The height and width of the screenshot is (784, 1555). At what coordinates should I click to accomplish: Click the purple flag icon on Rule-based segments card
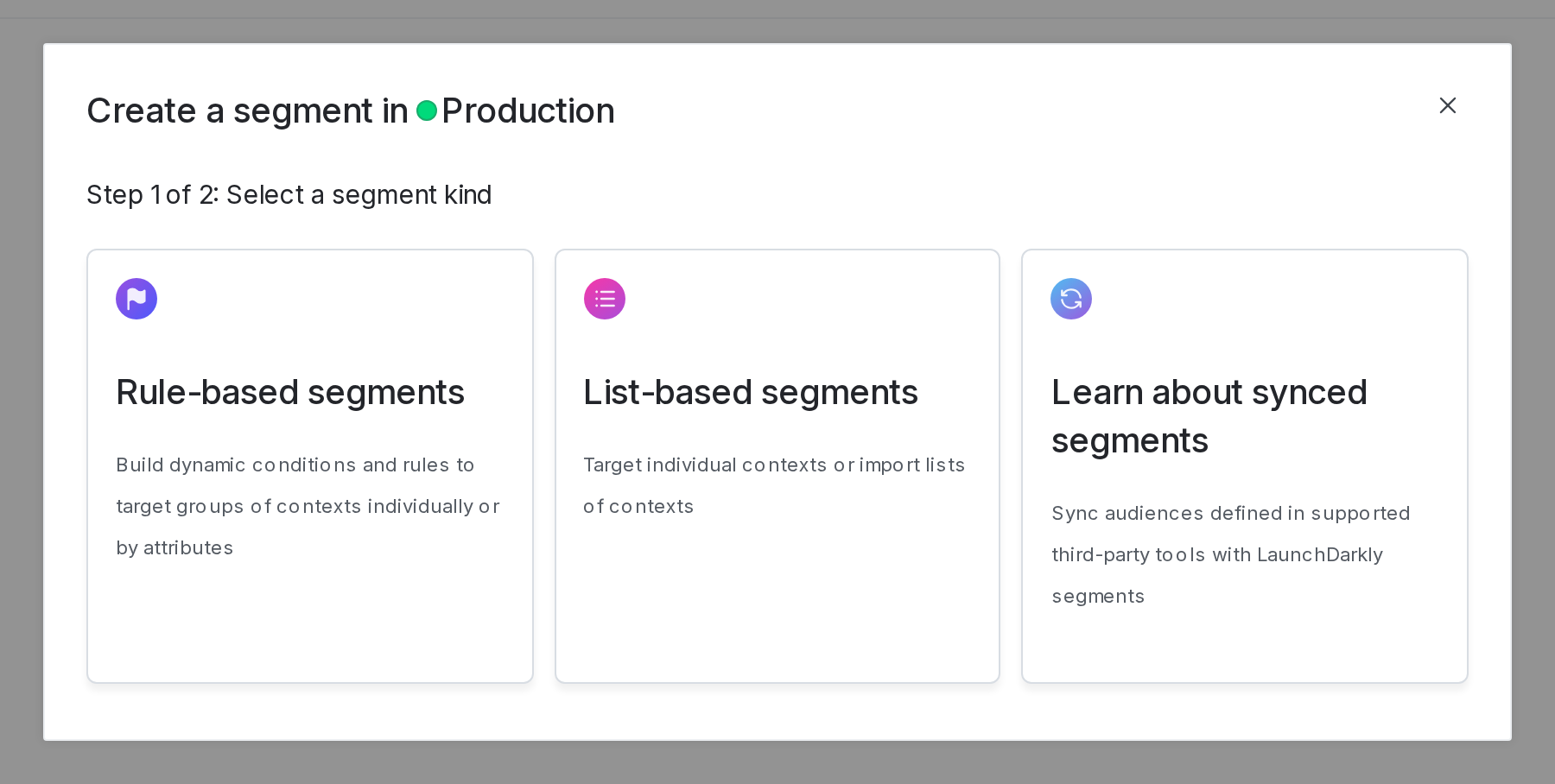click(136, 299)
